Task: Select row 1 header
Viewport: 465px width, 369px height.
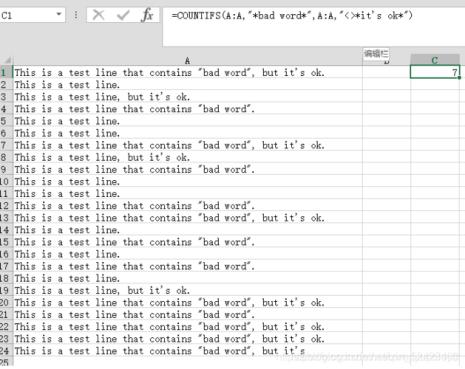Action: pyautogui.click(x=6, y=72)
